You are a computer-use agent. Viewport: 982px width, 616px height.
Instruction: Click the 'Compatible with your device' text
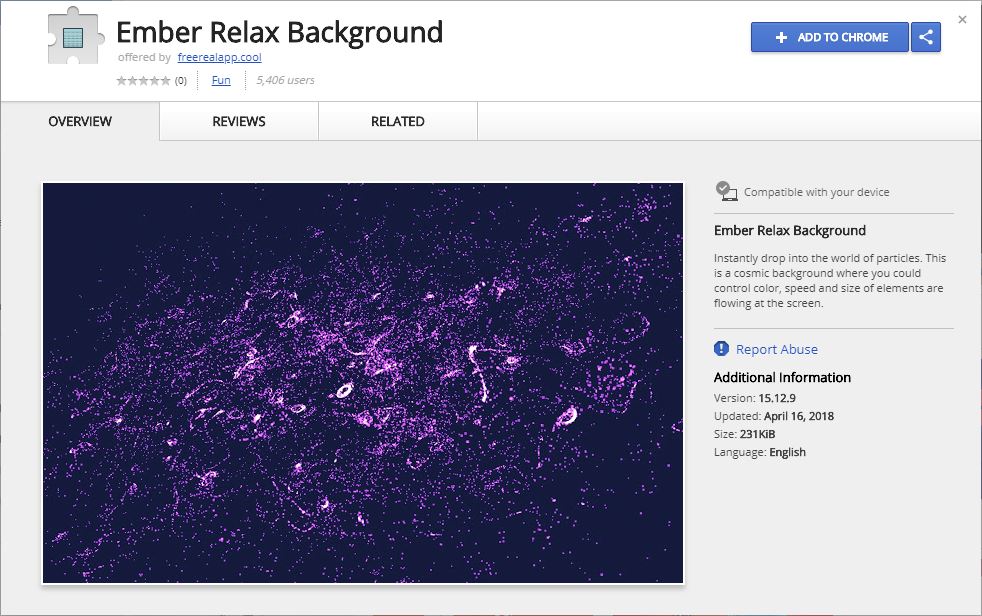point(817,192)
